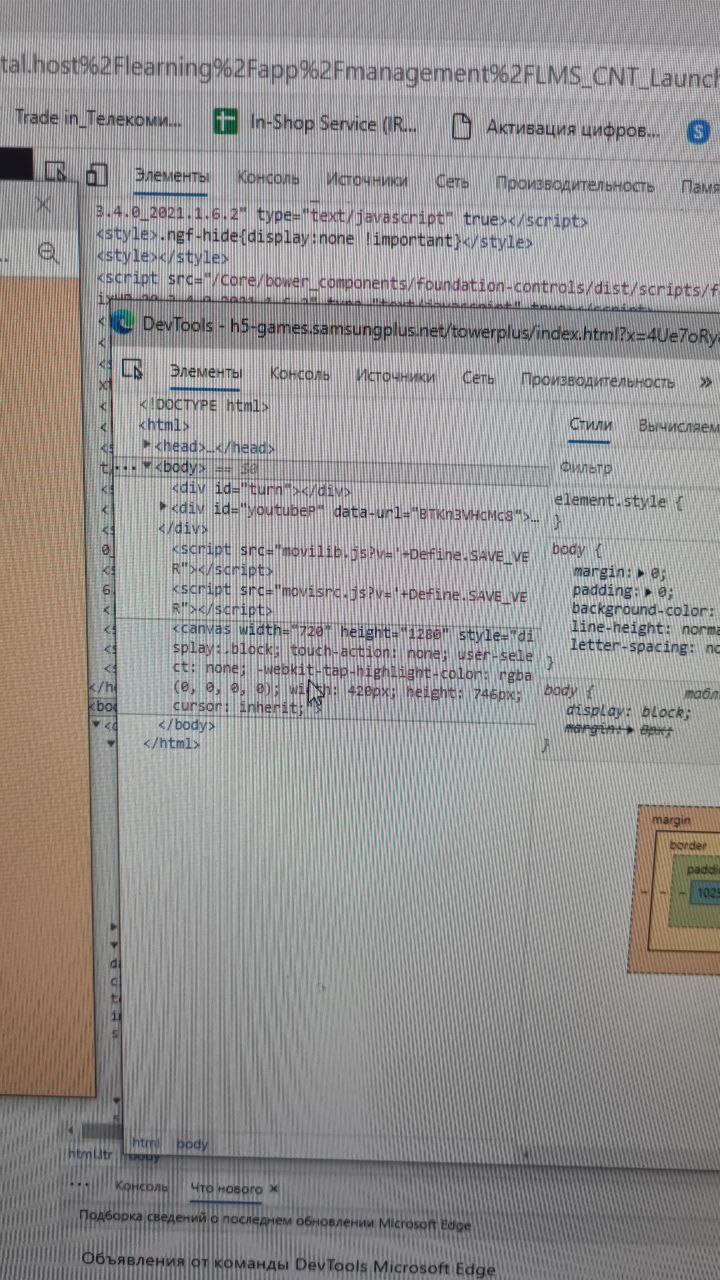Image resolution: width=720 pixels, height=1280 pixels.
Task: Switch to Вычисляем computed pane tab
Action: tap(678, 427)
